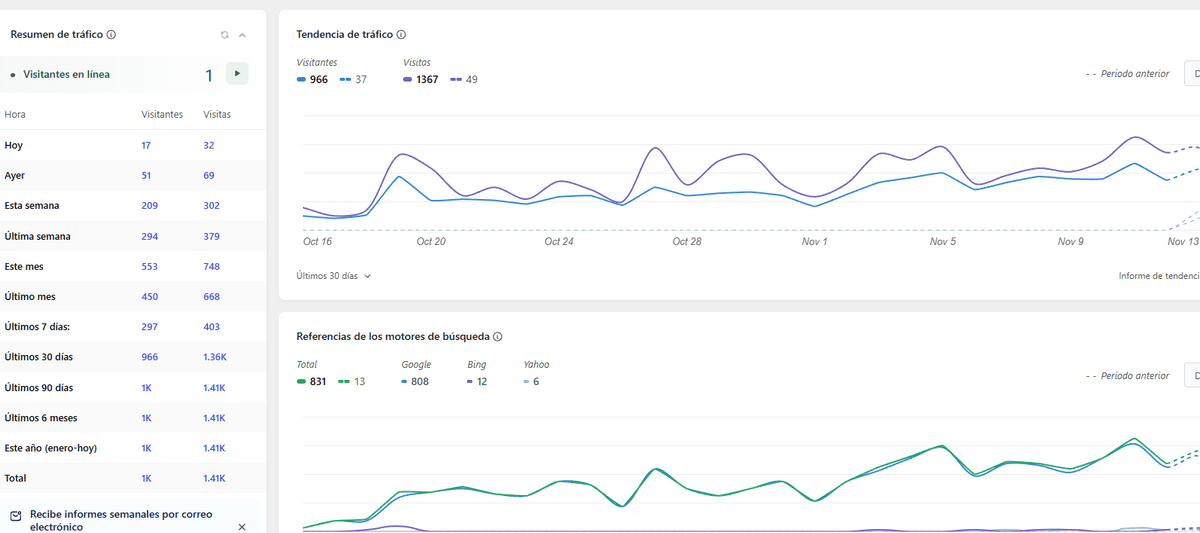Viewport: 1200px width, 533px height.
Task: Collapse the Resumen de tráfico widget
Action: click(x=242, y=35)
